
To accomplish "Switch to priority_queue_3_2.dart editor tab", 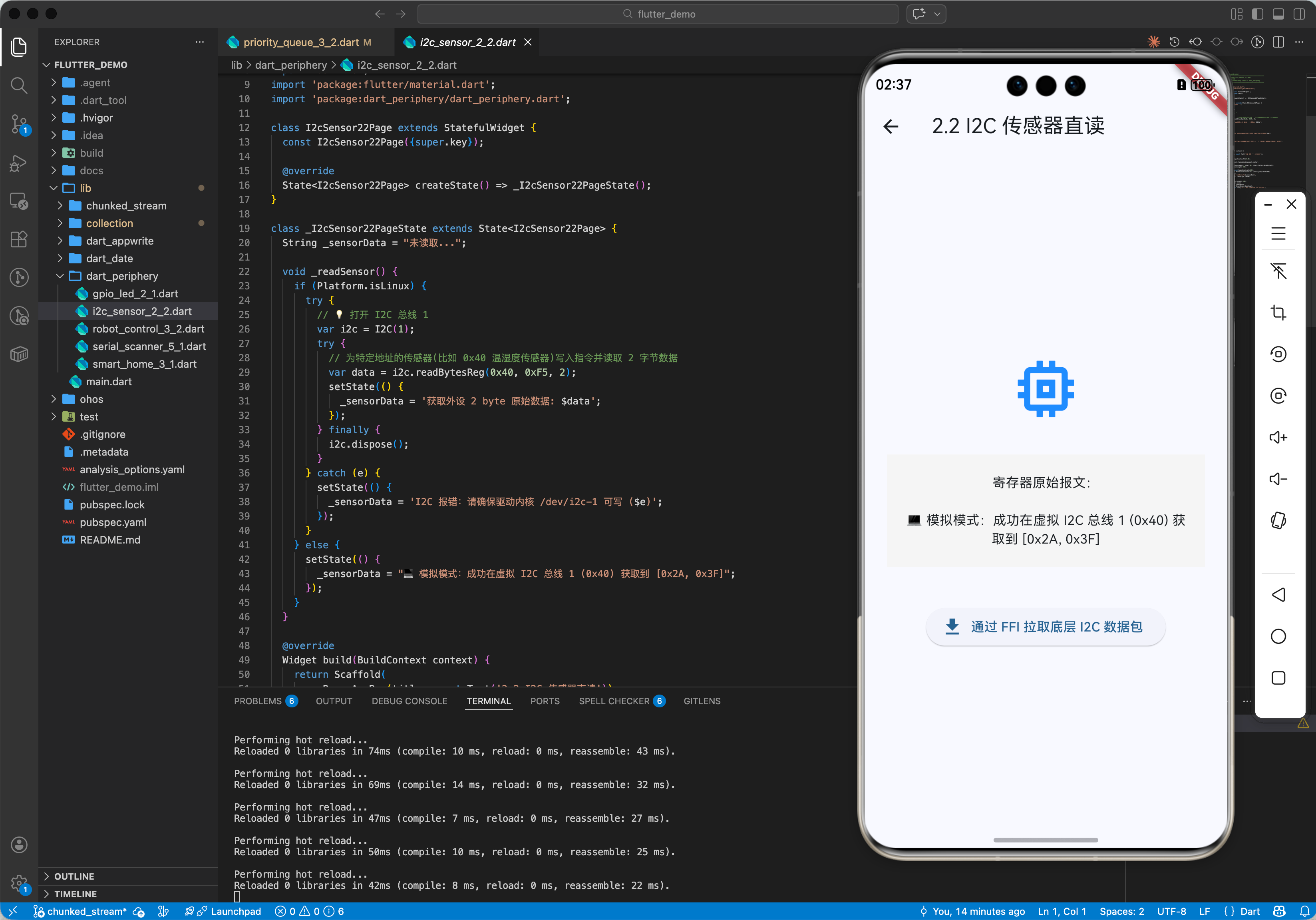I will pyautogui.click(x=300, y=42).
